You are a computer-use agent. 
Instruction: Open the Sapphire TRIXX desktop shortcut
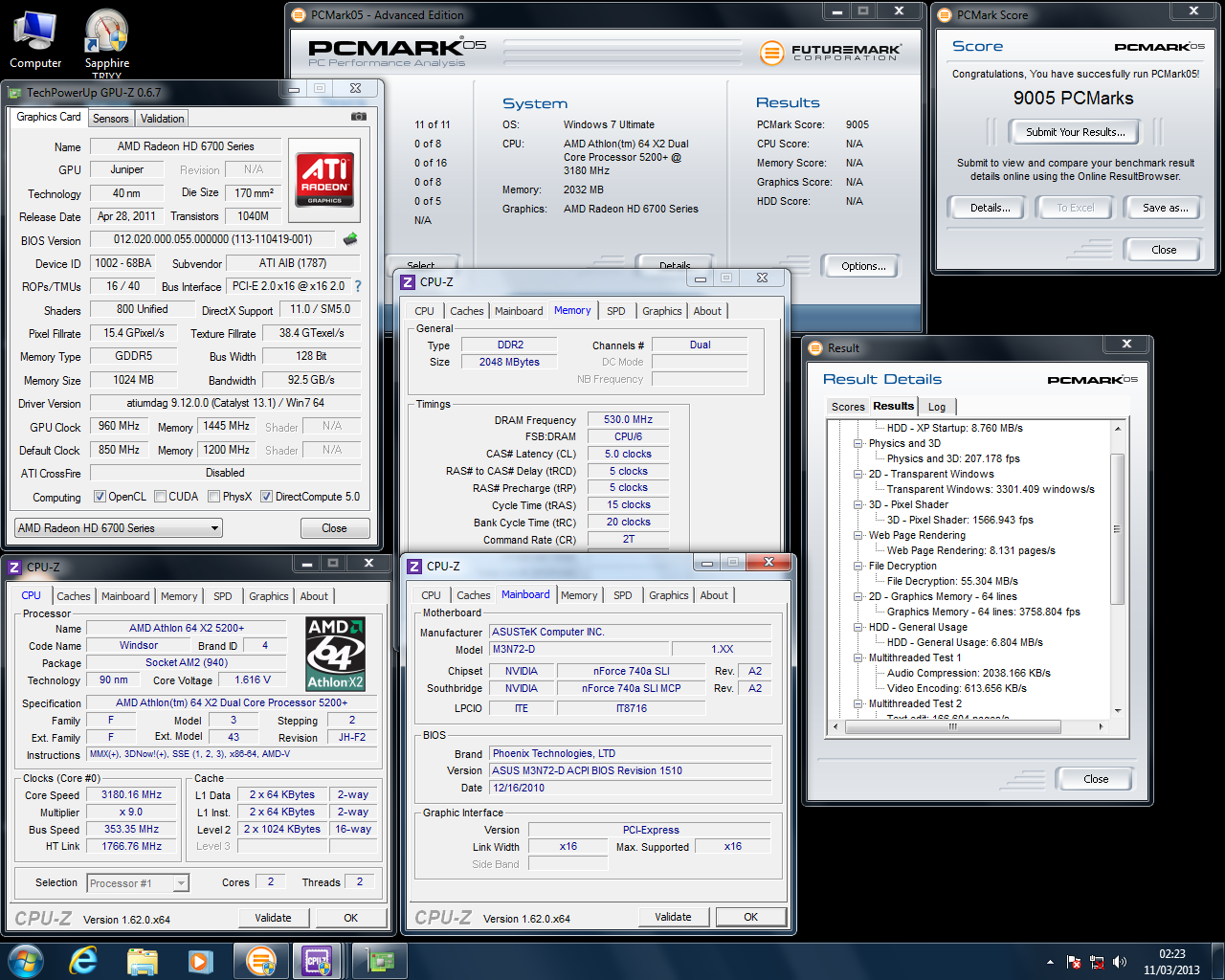[x=106, y=44]
